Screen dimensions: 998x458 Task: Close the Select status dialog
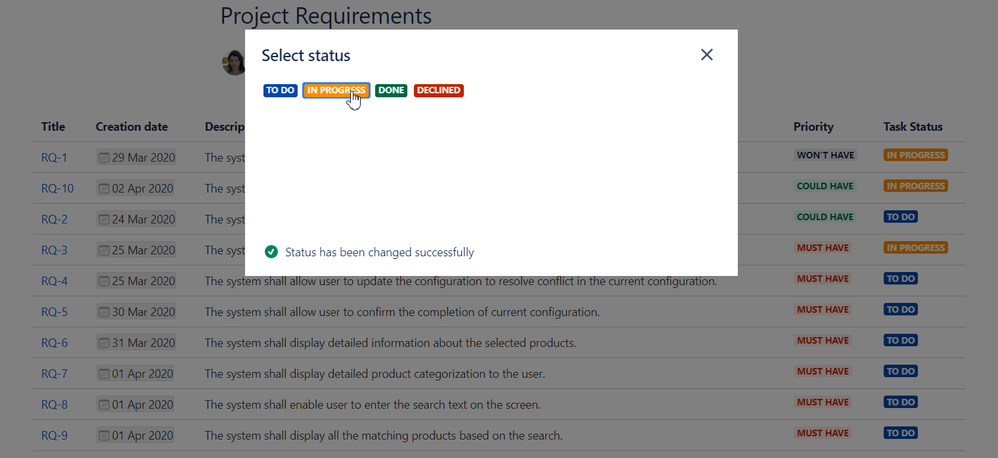point(706,55)
